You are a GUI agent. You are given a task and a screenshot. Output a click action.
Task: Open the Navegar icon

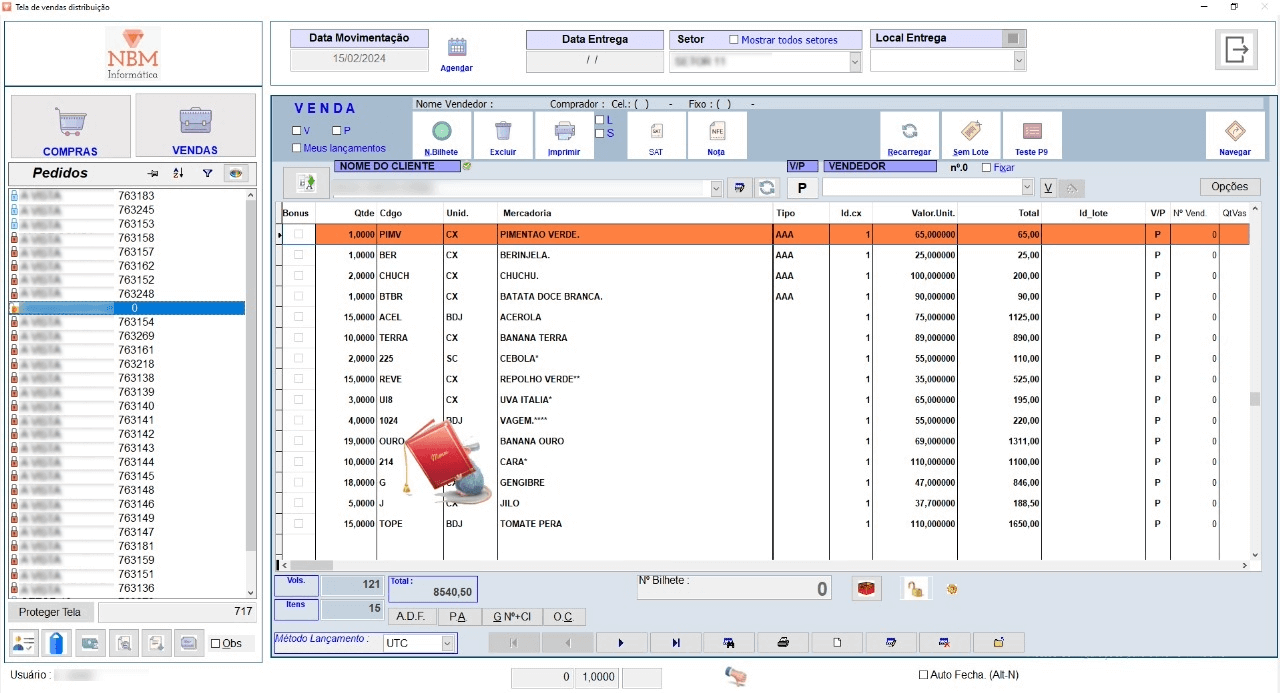[x=1235, y=131]
